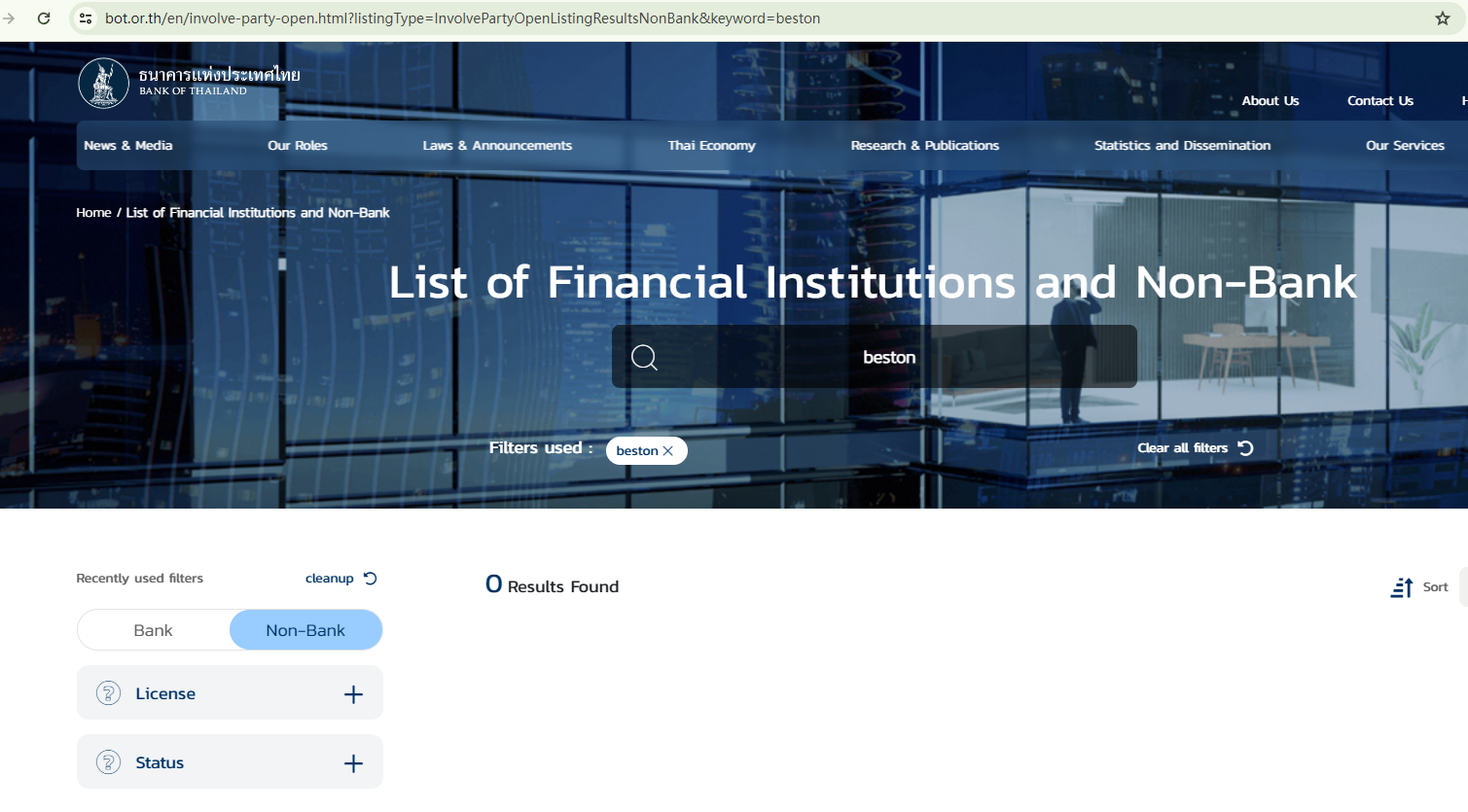Open the Research & Publications menu
This screenshot has height=812, width=1468.
click(x=925, y=146)
